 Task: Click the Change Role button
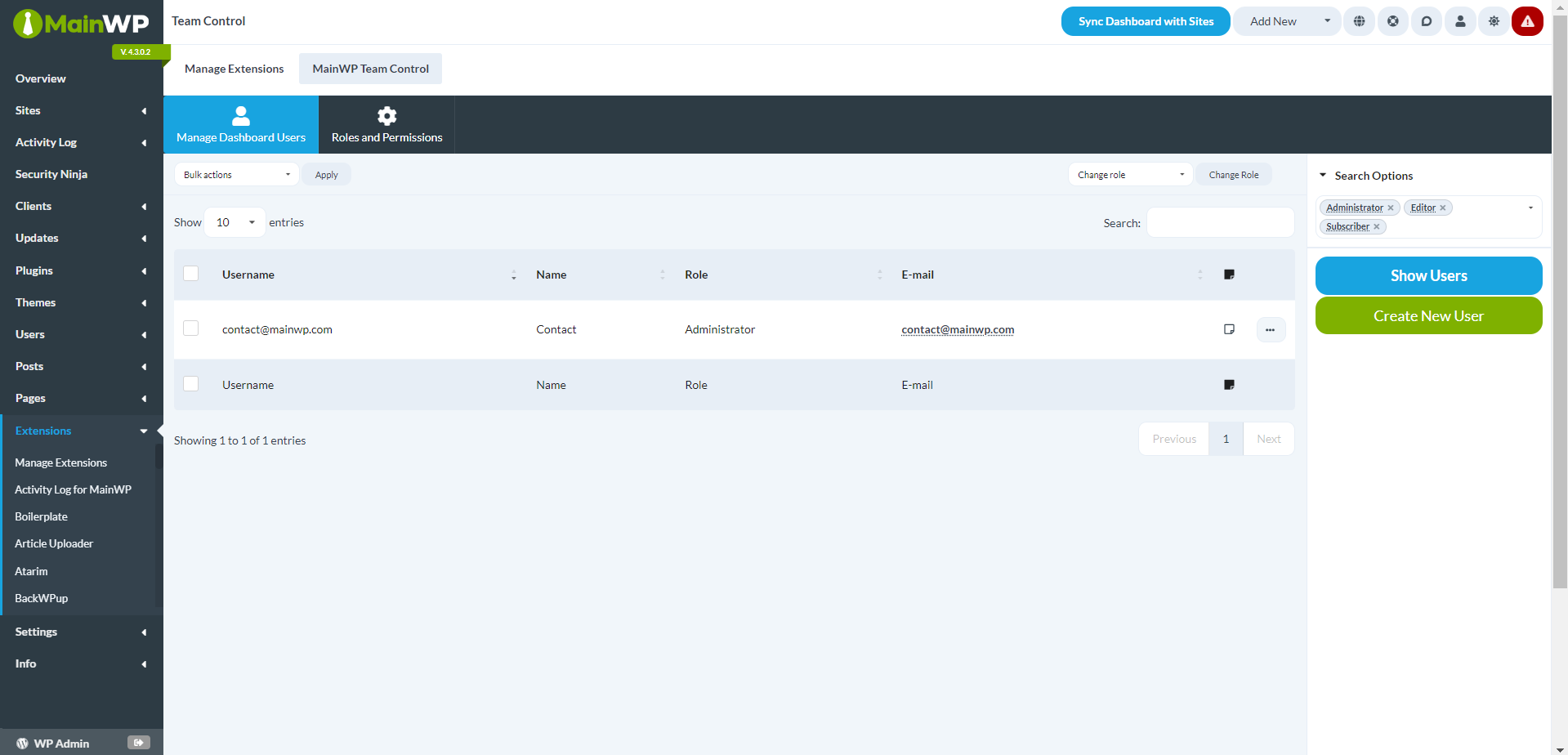[1233, 175]
